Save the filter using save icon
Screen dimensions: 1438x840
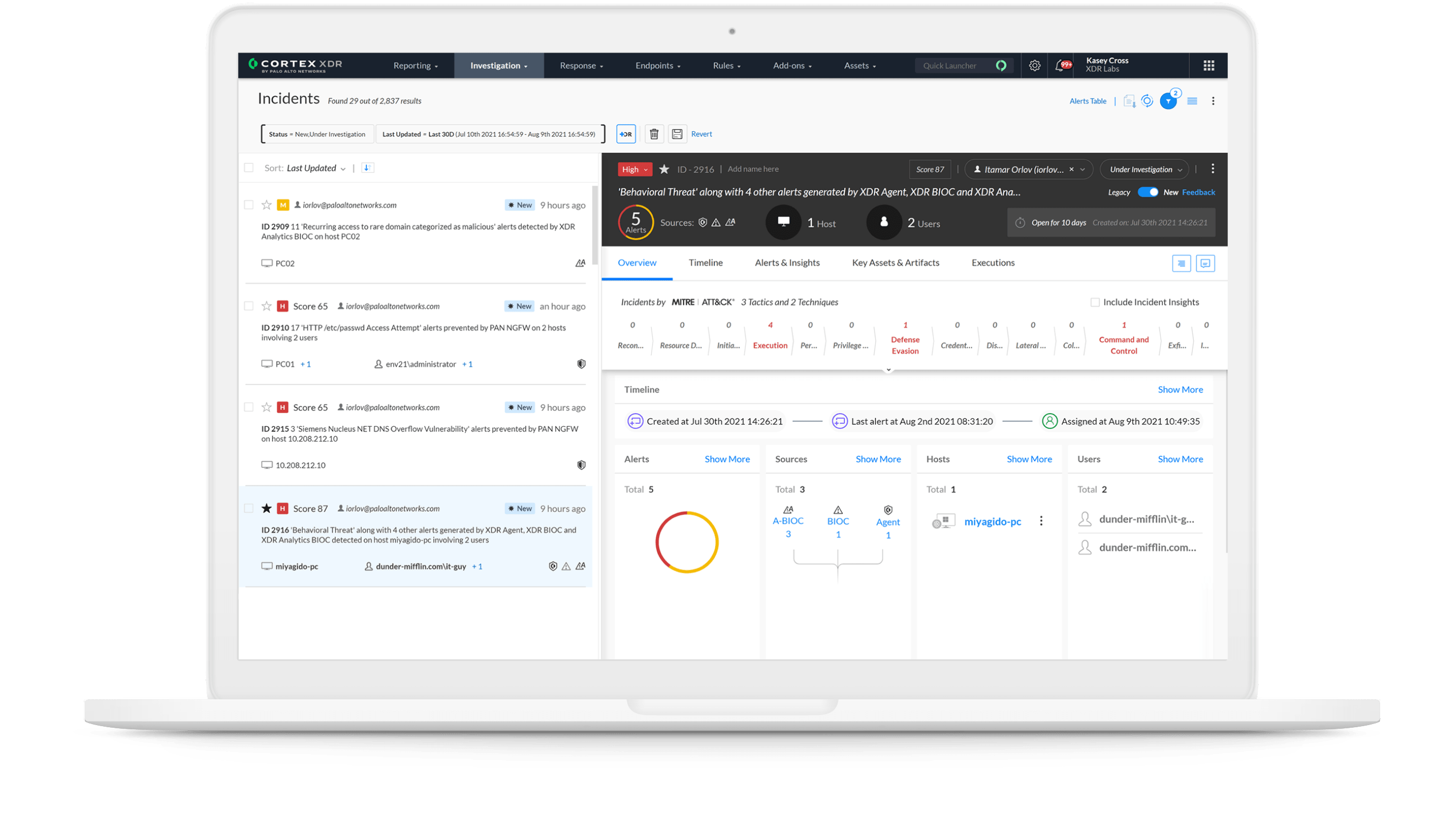coord(677,133)
